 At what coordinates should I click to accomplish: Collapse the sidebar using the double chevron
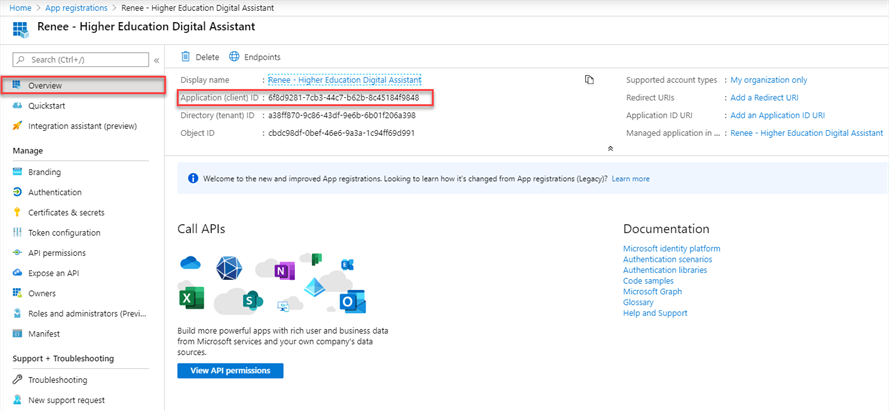click(x=156, y=60)
